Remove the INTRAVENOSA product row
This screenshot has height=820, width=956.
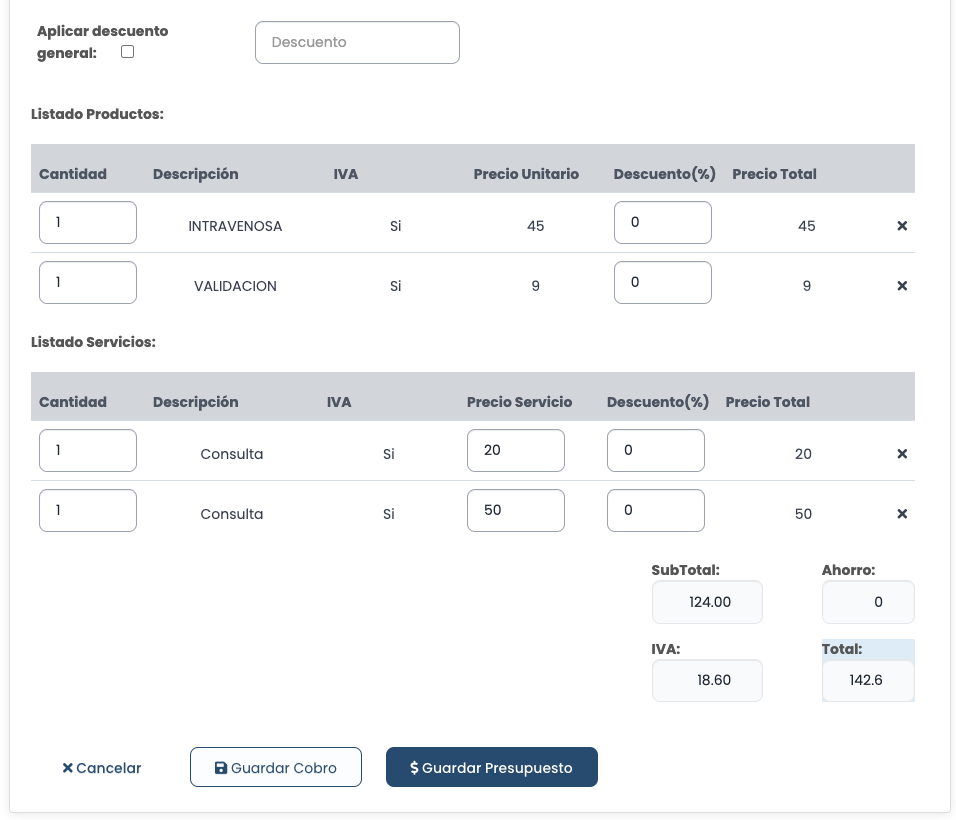click(902, 226)
